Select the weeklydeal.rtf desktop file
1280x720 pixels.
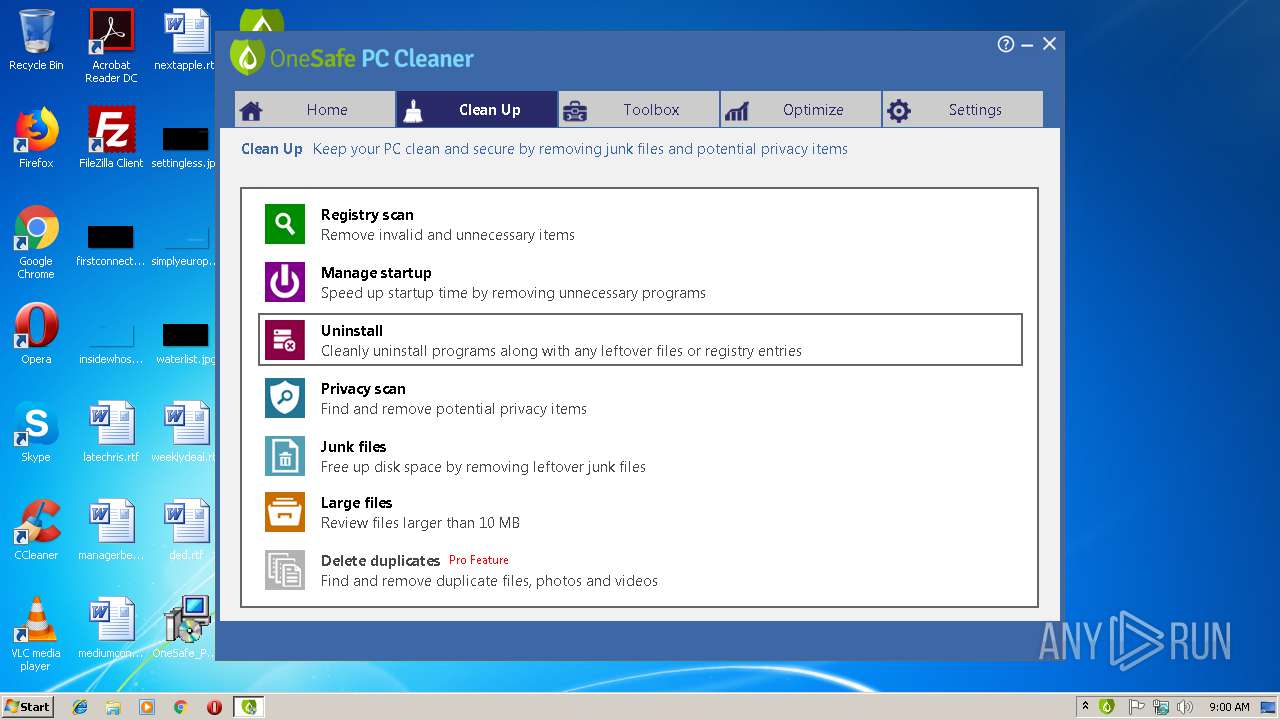point(186,432)
